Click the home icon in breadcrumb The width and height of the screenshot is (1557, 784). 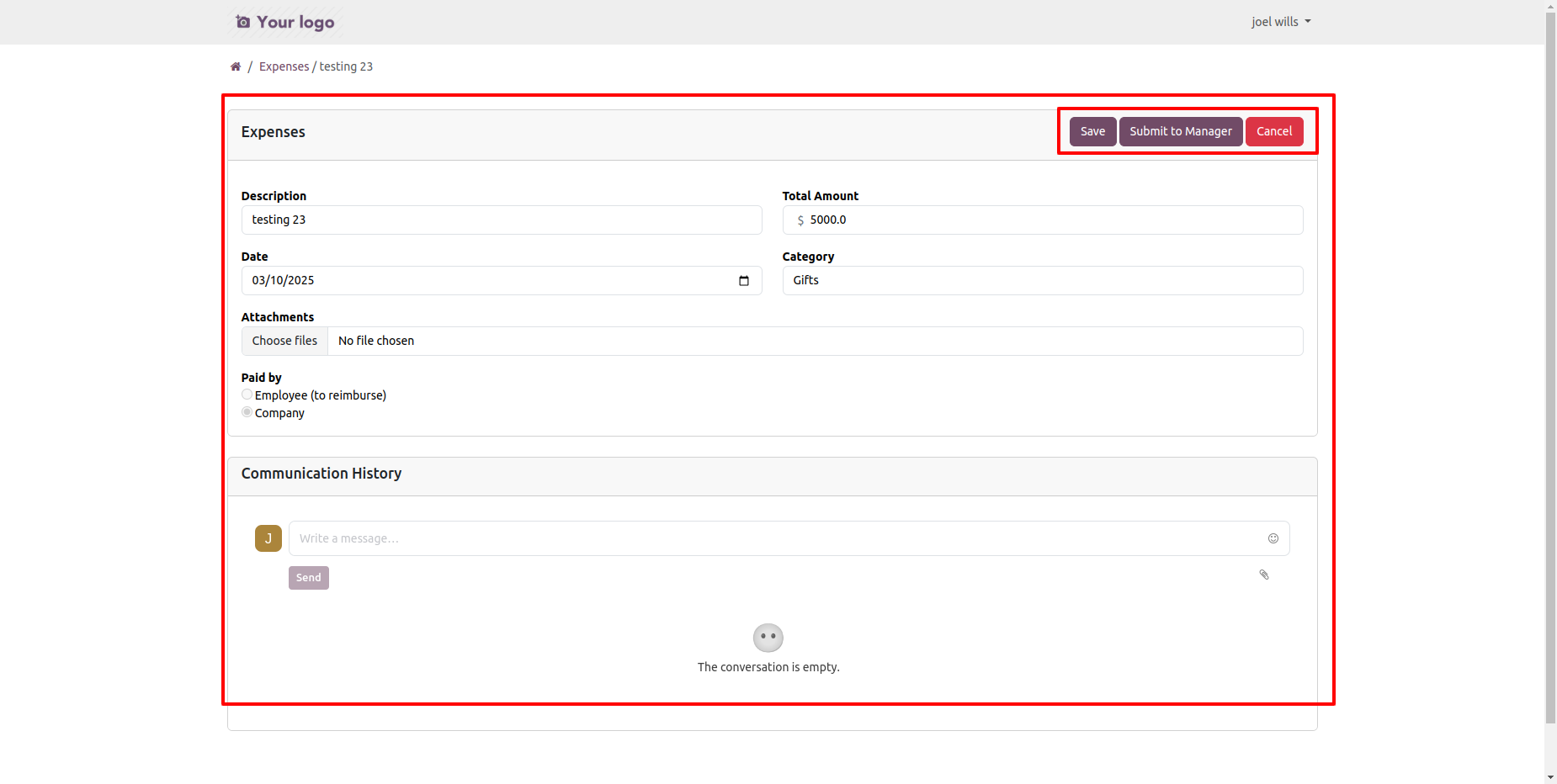(236, 66)
